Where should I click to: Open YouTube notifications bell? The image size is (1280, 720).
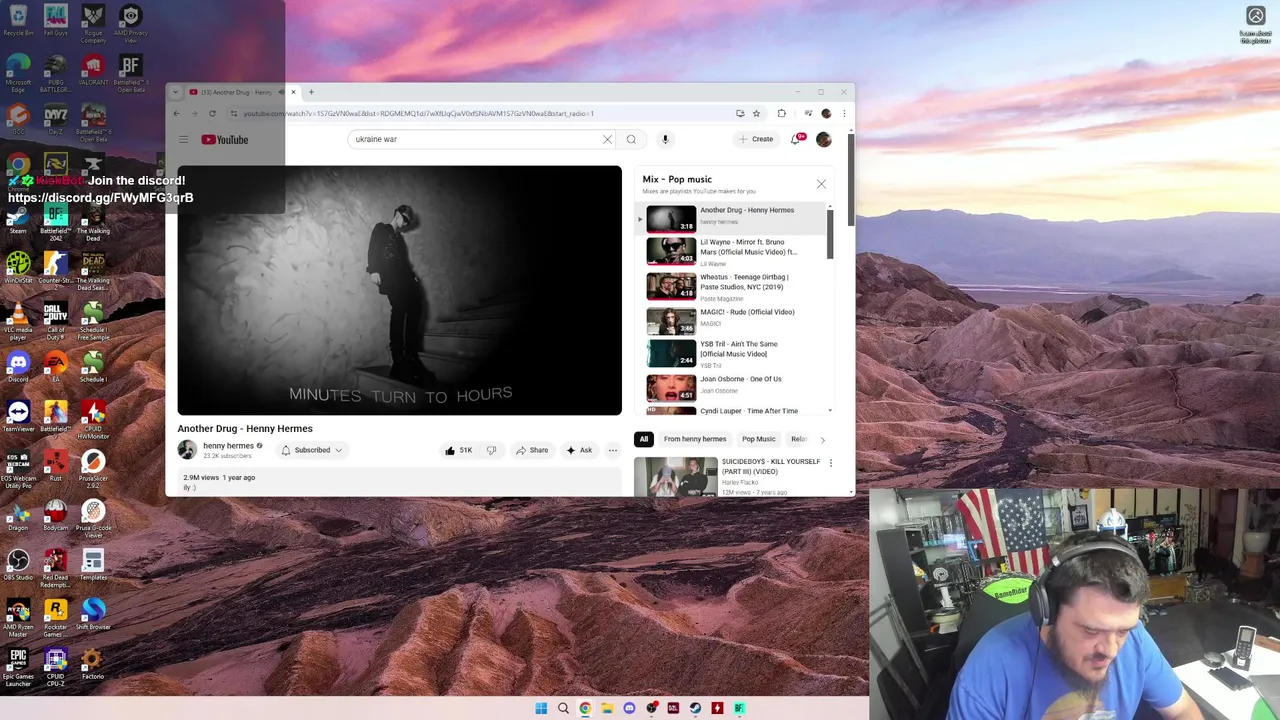(x=796, y=139)
